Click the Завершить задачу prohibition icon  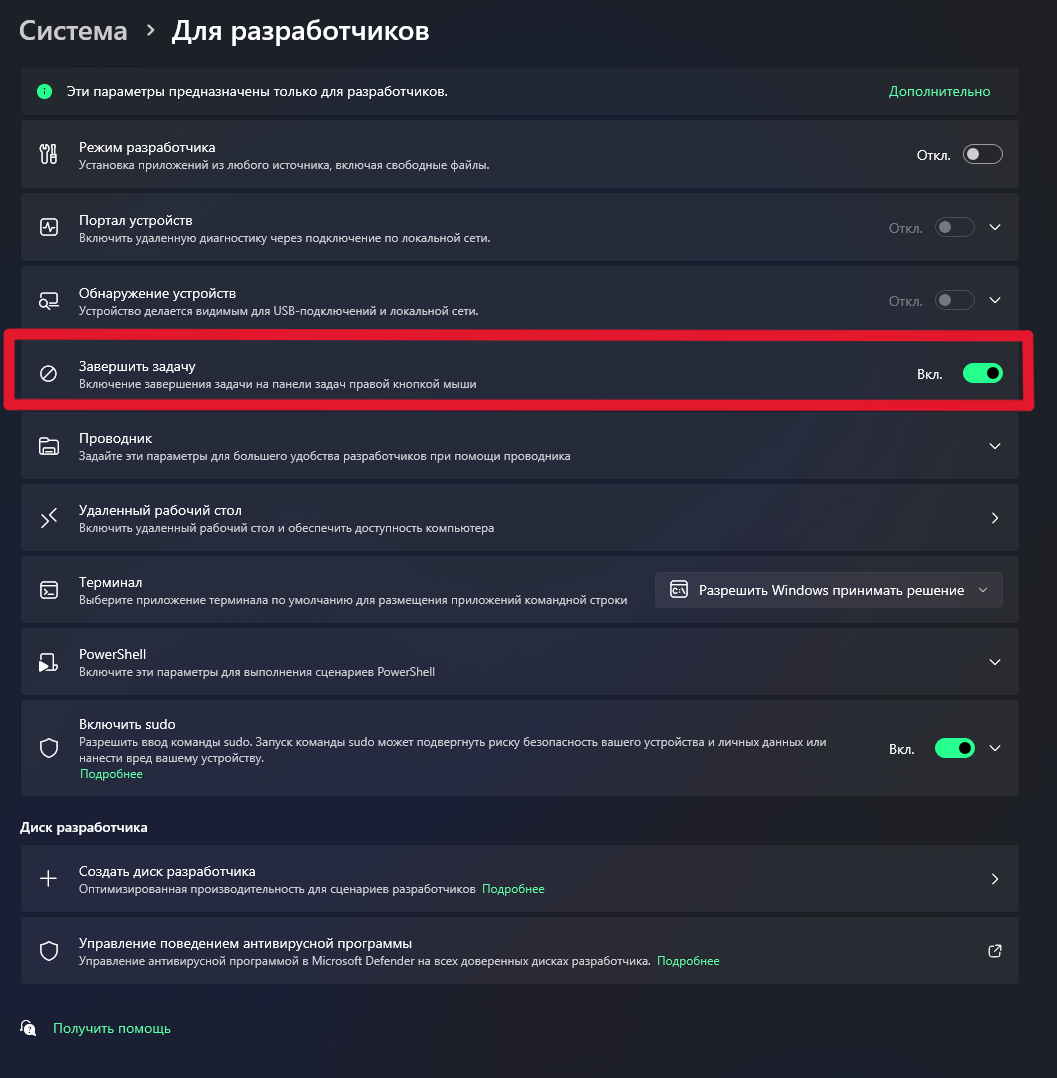point(47,372)
